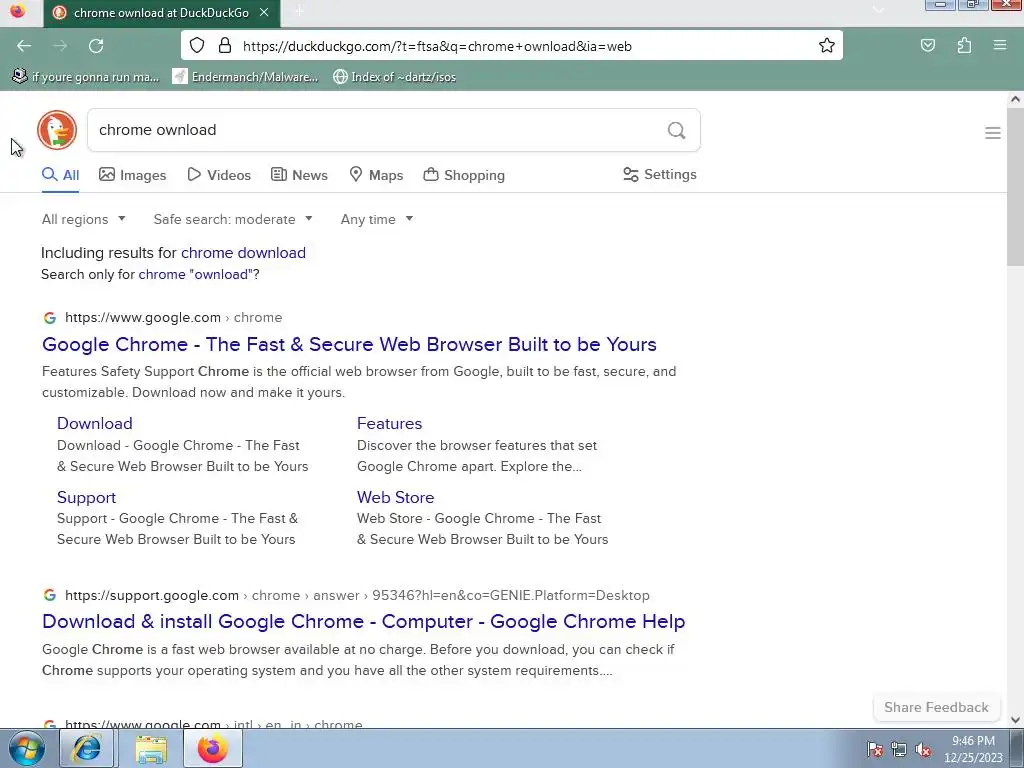Screen dimensions: 1024x768
Task: Open Download & install Google Chrome Help result
Action: pyautogui.click(x=364, y=621)
